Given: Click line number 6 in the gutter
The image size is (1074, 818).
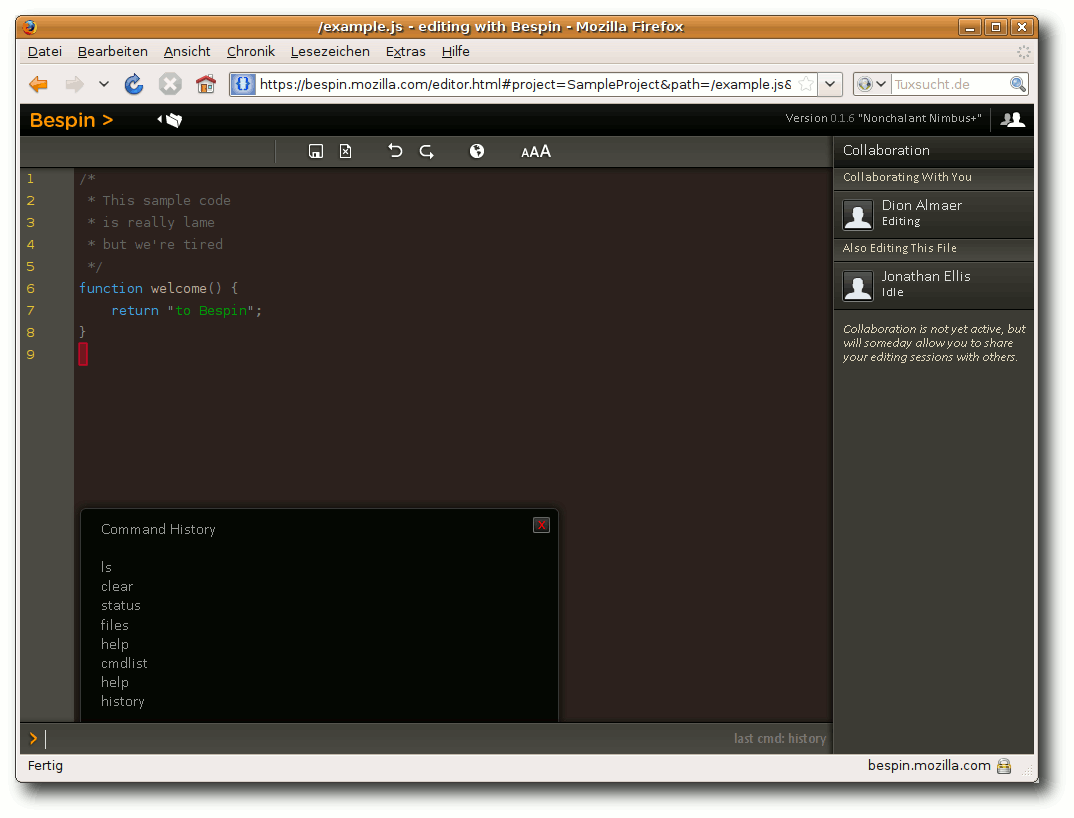Looking at the screenshot, I should pos(31,288).
